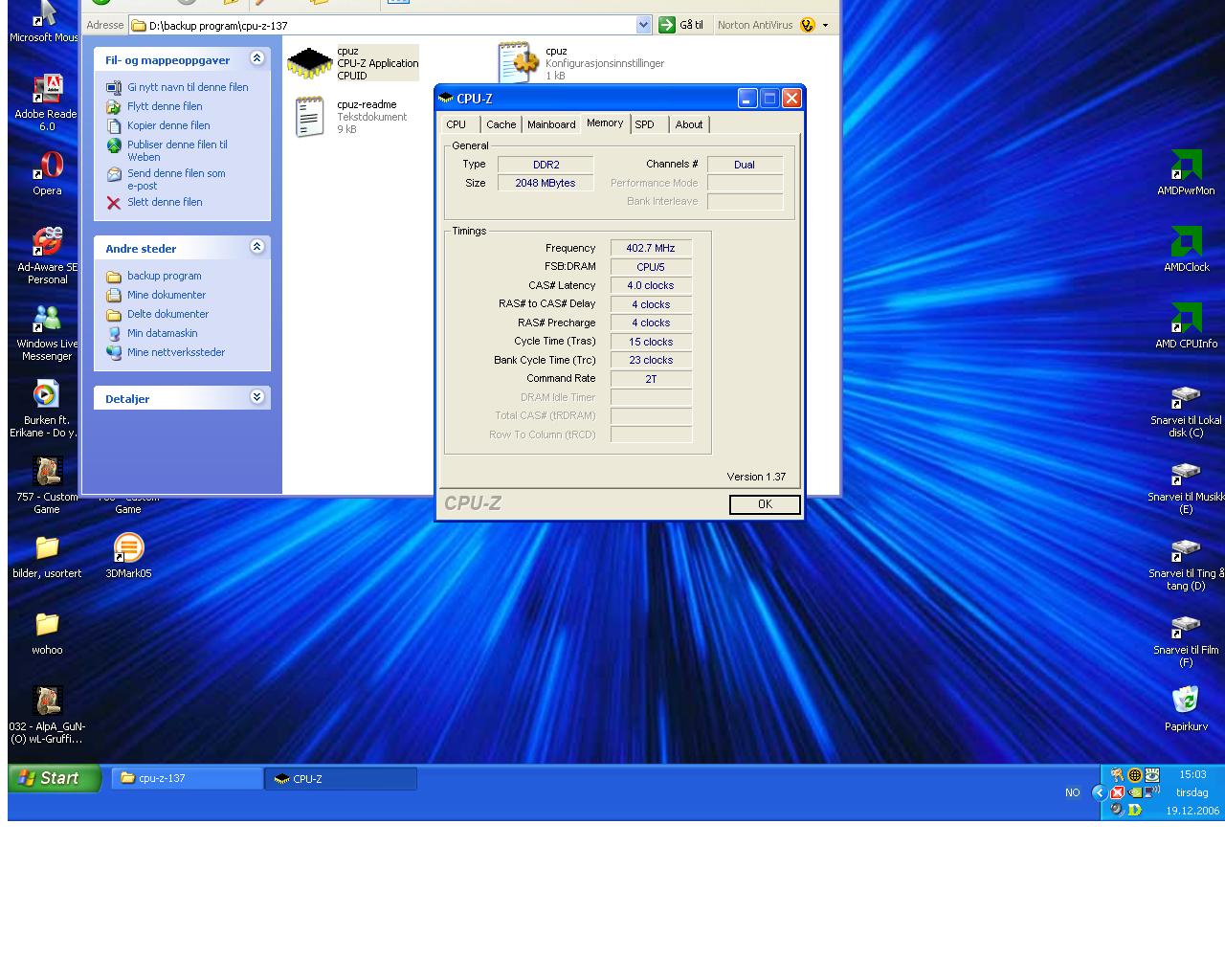Switch to cpu-z-137 taskbar window
The width and height of the screenshot is (1225, 980).
tap(187, 778)
